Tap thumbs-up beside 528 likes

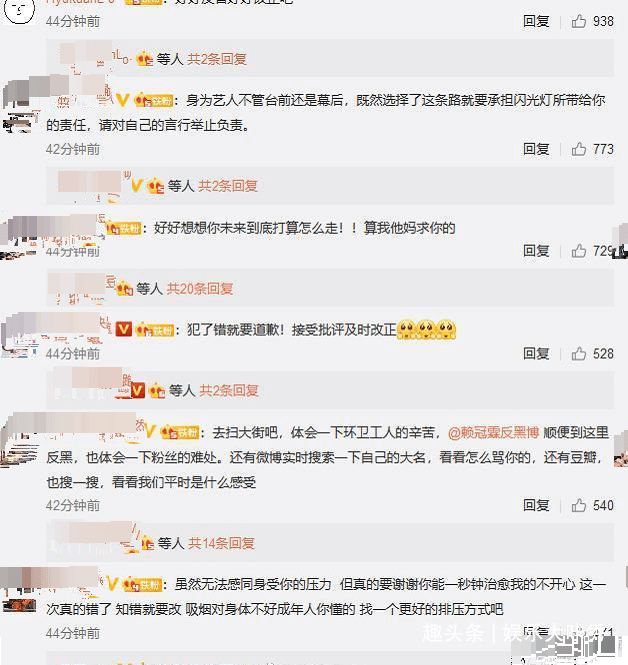pyautogui.click(x=578, y=354)
